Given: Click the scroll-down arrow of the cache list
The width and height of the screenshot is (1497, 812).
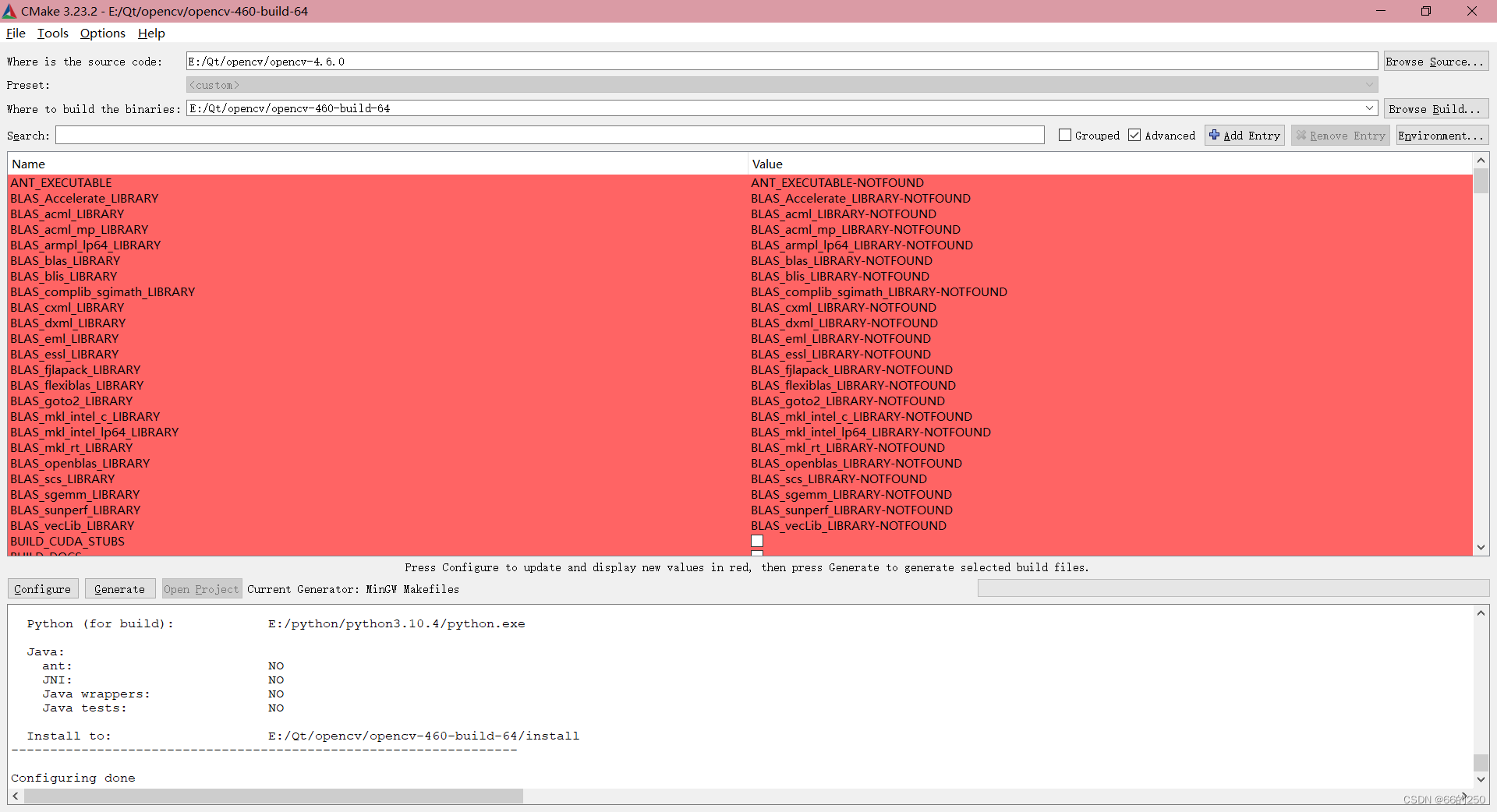Looking at the screenshot, I should pos(1481,547).
